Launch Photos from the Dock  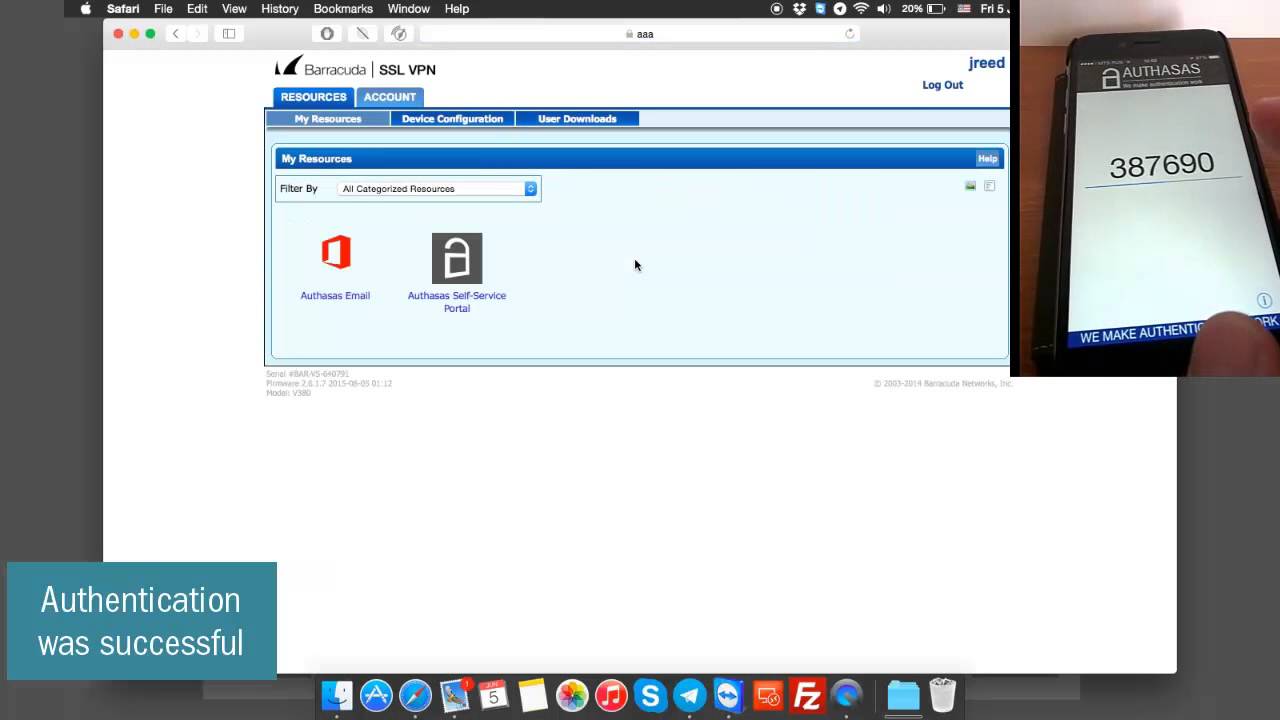point(572,695)
